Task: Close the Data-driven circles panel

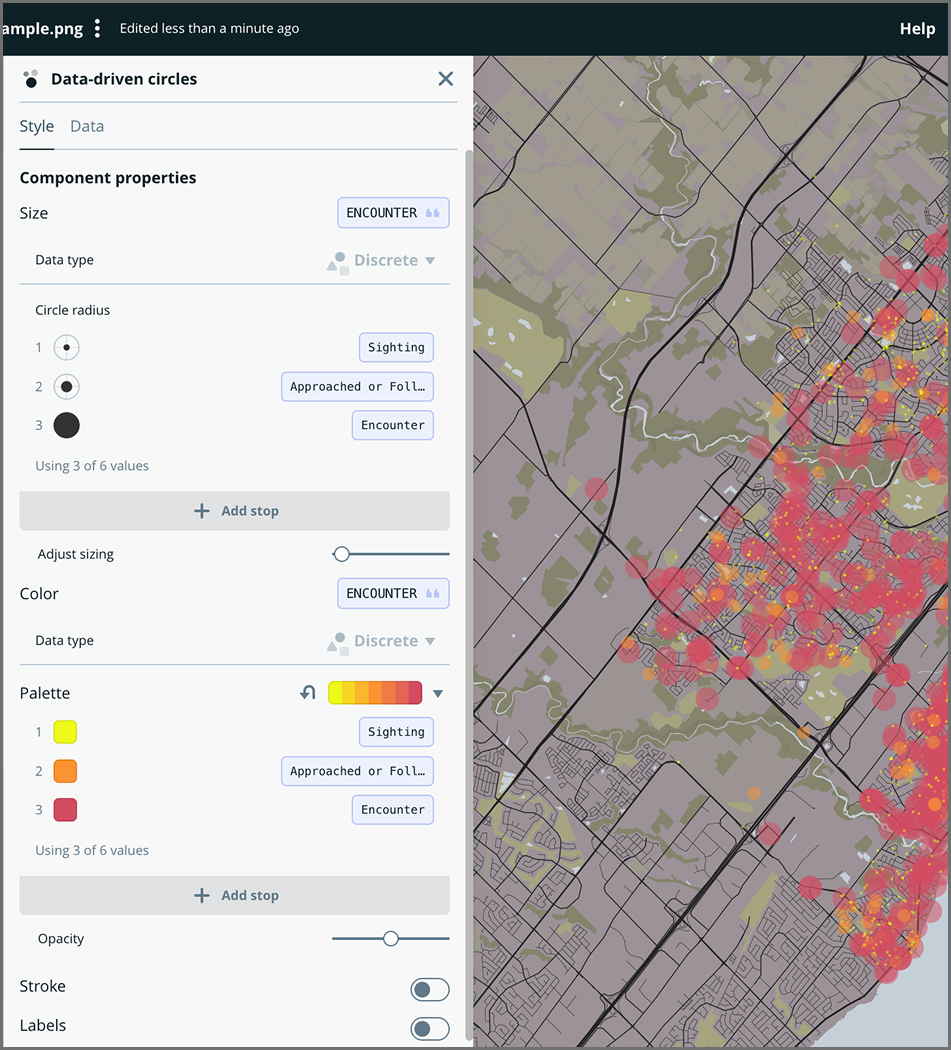Action: pos(445,78)
